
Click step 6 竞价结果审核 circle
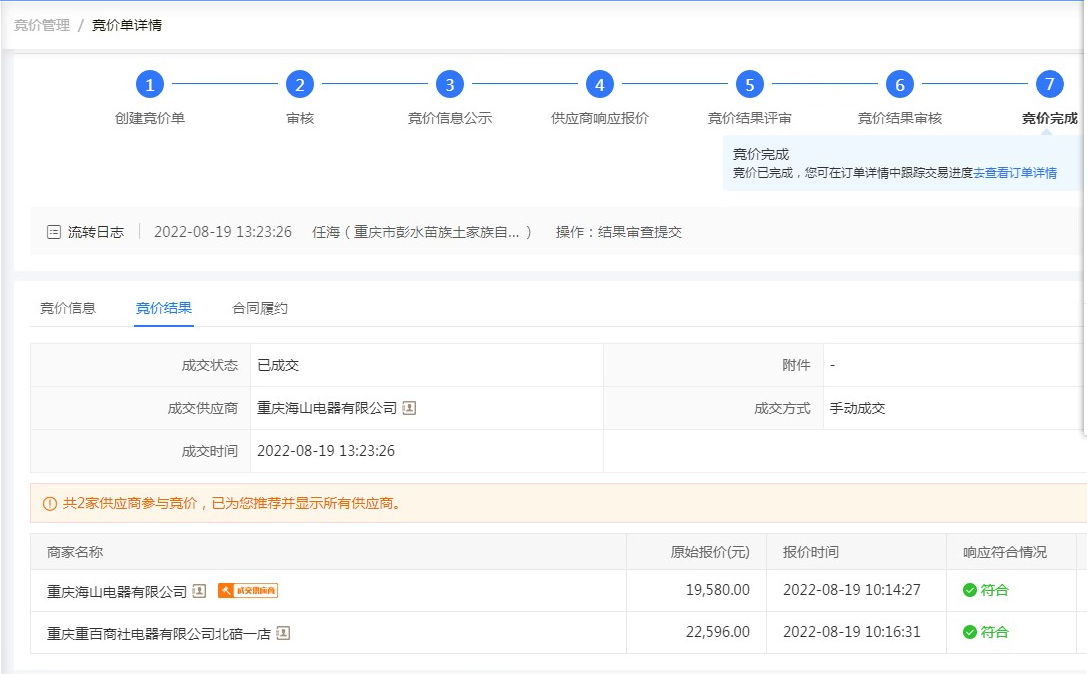click(900, 85)
